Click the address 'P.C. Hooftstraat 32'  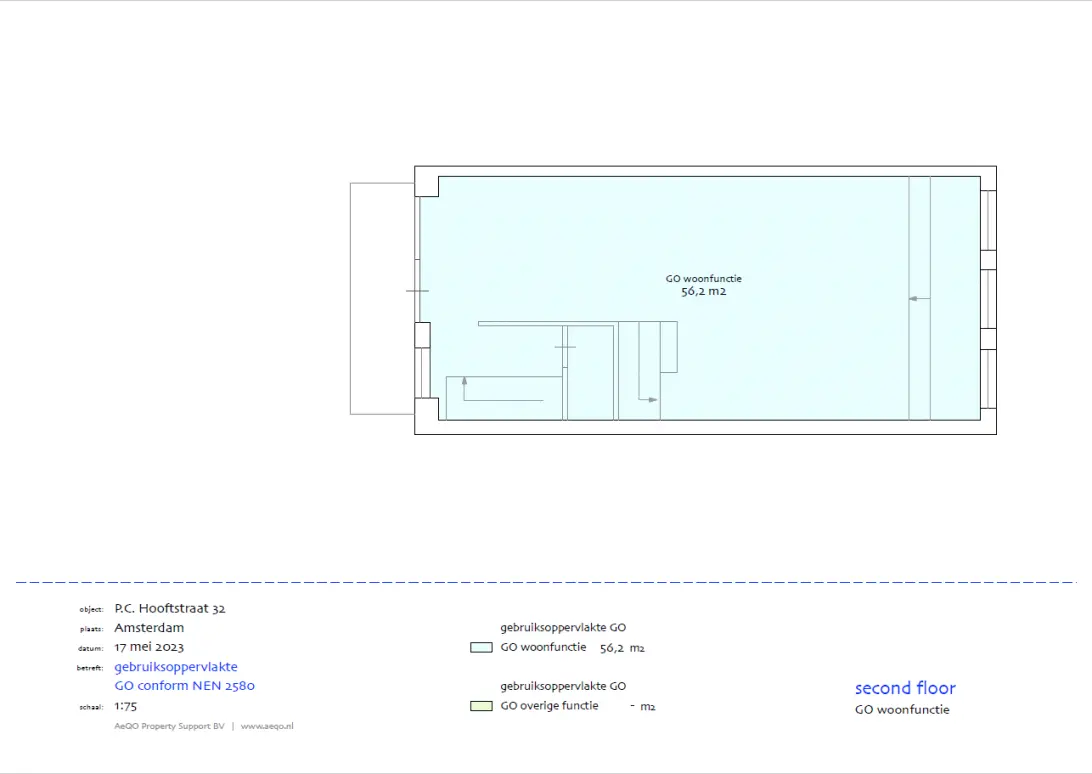tap(170, 608)
